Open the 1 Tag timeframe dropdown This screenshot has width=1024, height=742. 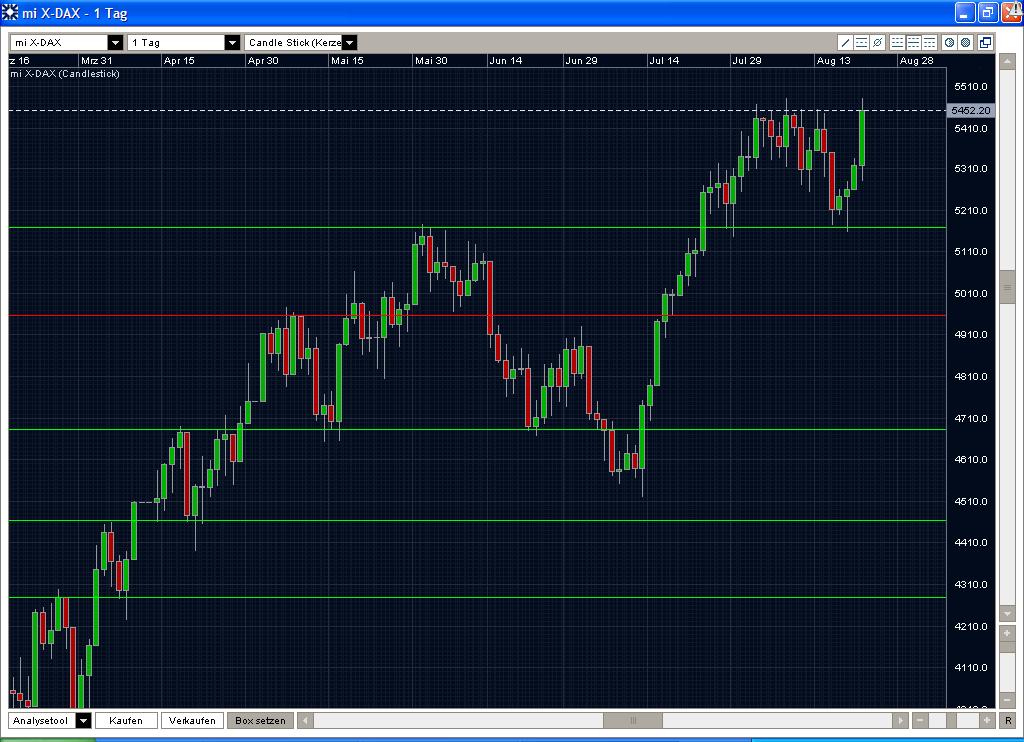(x=233, y=42)
